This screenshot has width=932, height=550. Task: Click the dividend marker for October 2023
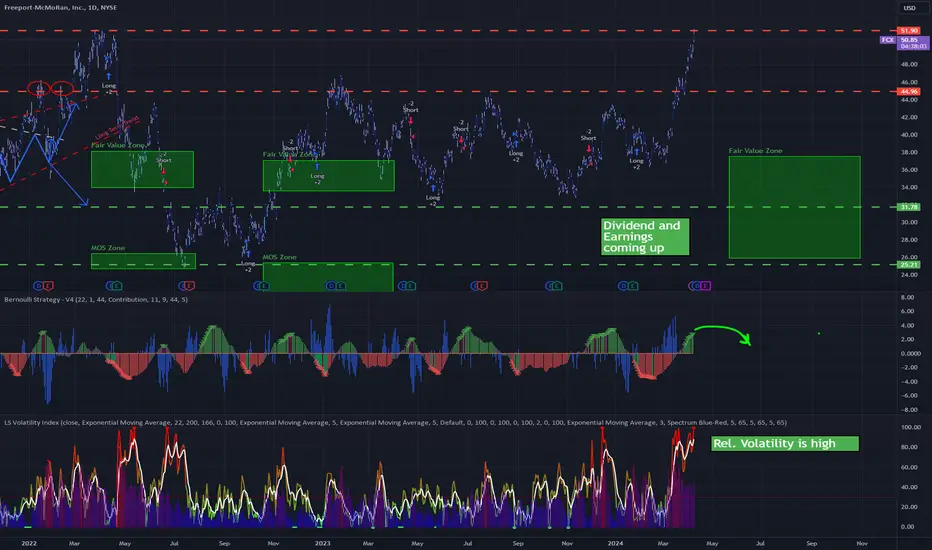[550, 286]
